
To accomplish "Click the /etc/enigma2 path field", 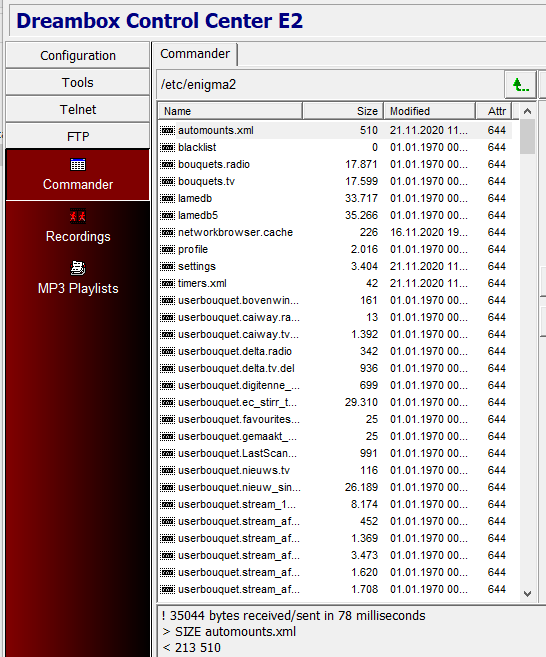I will coord(331,85).
